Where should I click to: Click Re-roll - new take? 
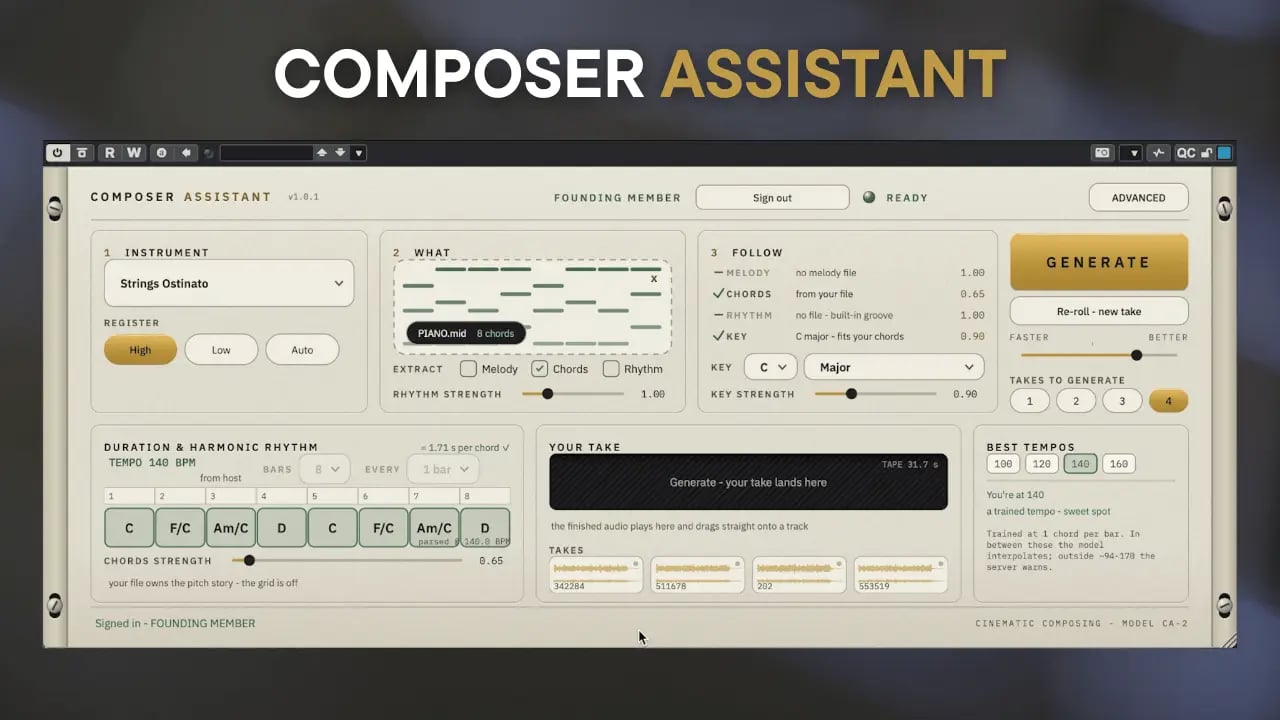tap(1098, 311)
